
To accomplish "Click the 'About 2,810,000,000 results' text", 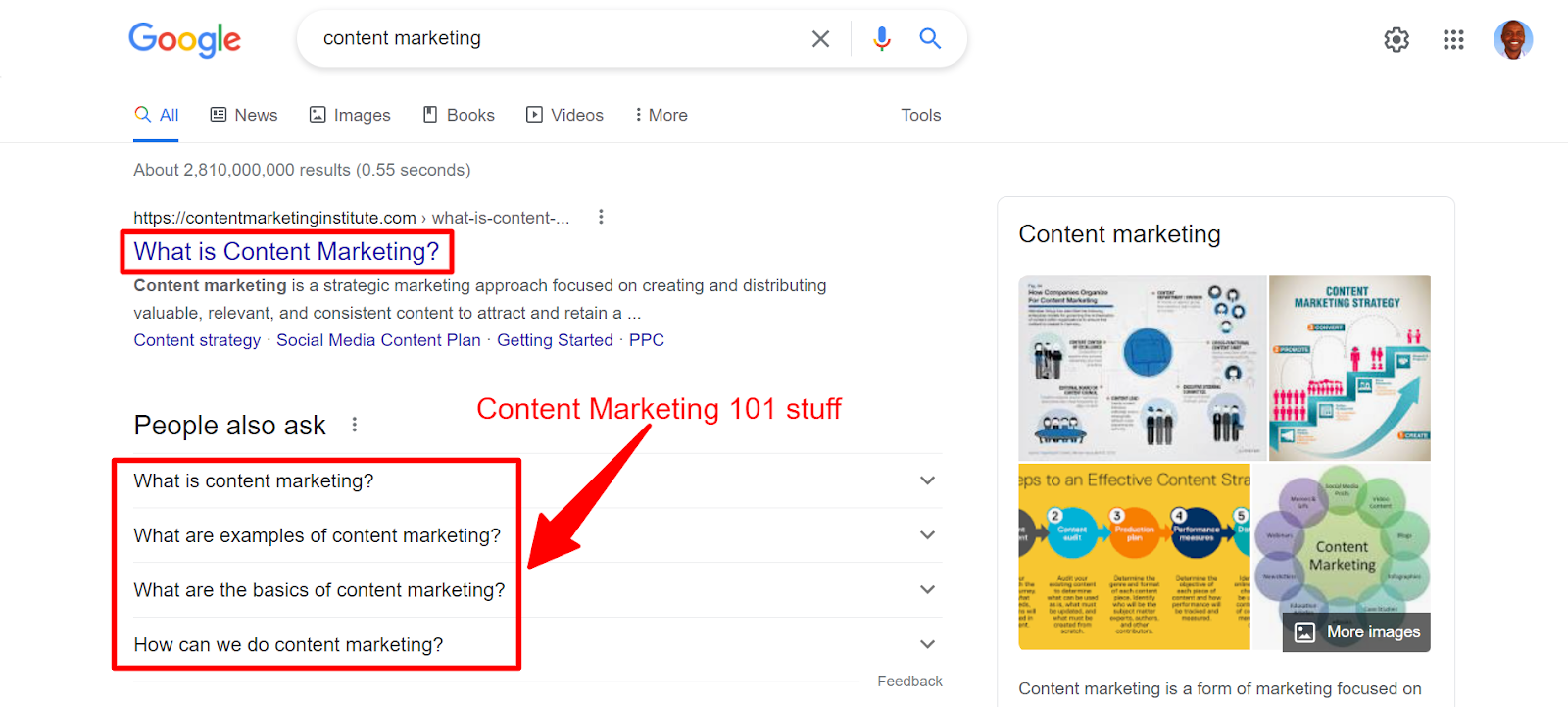I will tap(302, 170).
